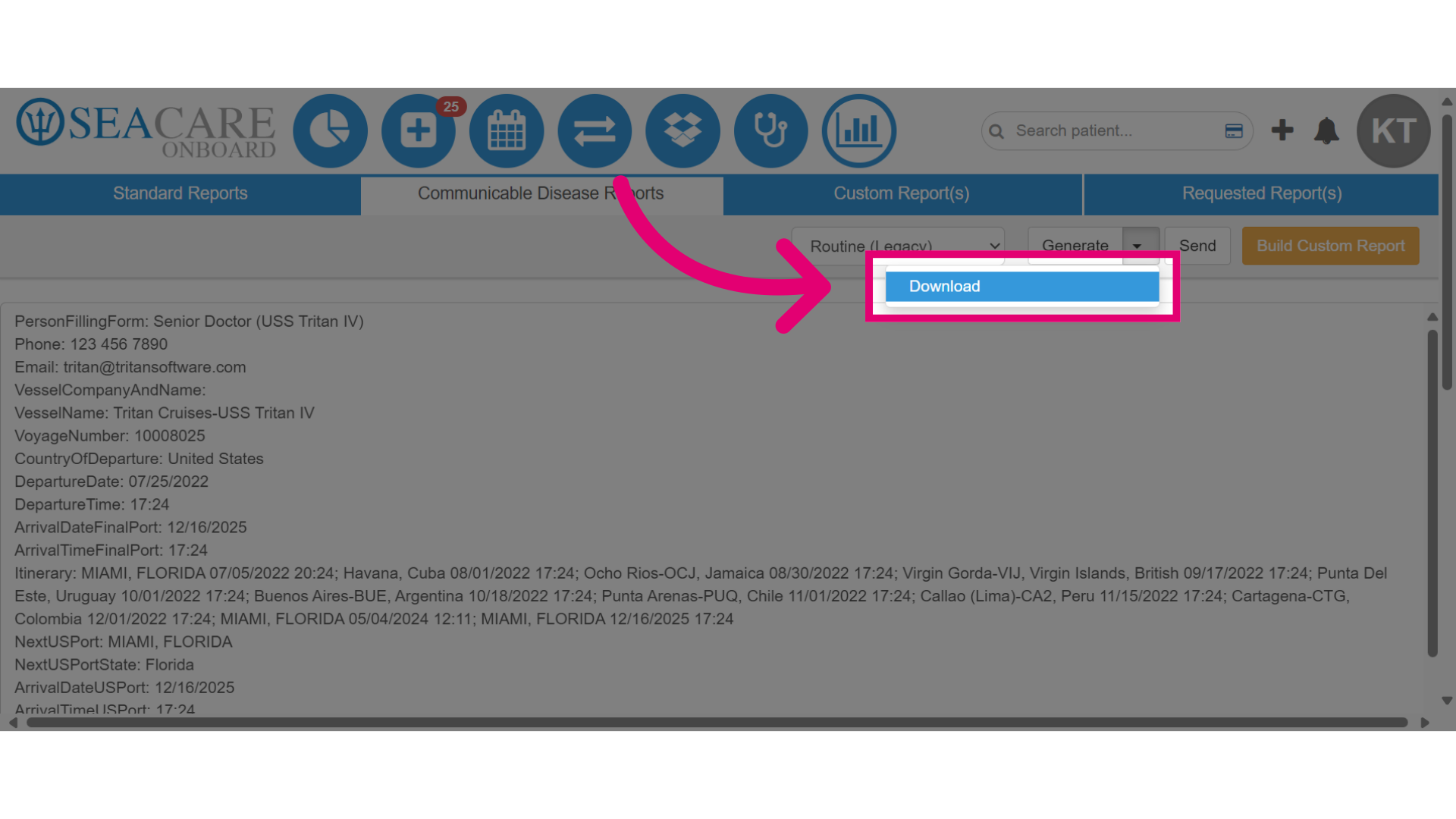This screenshot has width=1456, height=819.
Task: Click the report scrollbar up arrow
Action: pyautogui.click(x=1432, y=317)
